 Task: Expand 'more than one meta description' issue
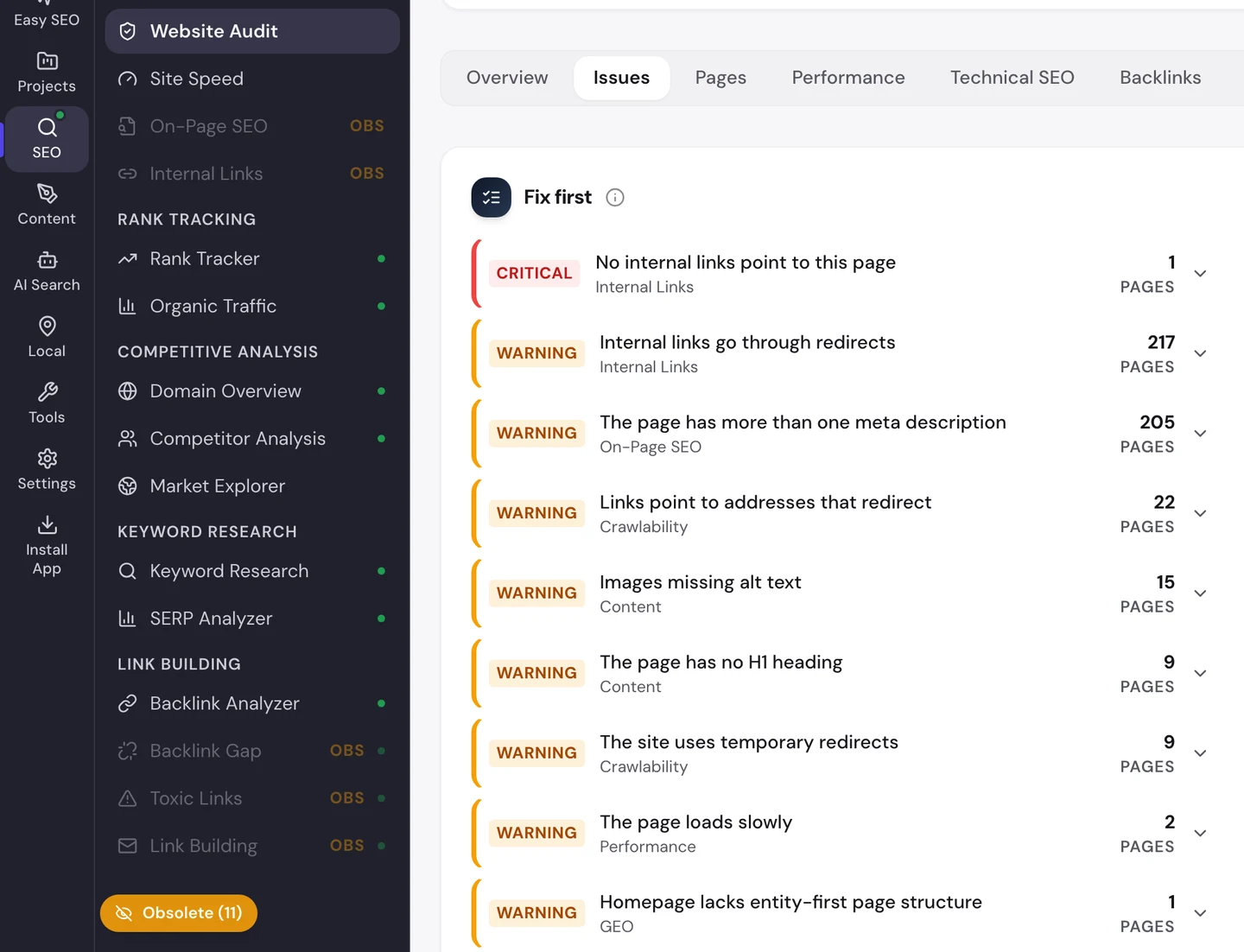[x=1200, y=434]
